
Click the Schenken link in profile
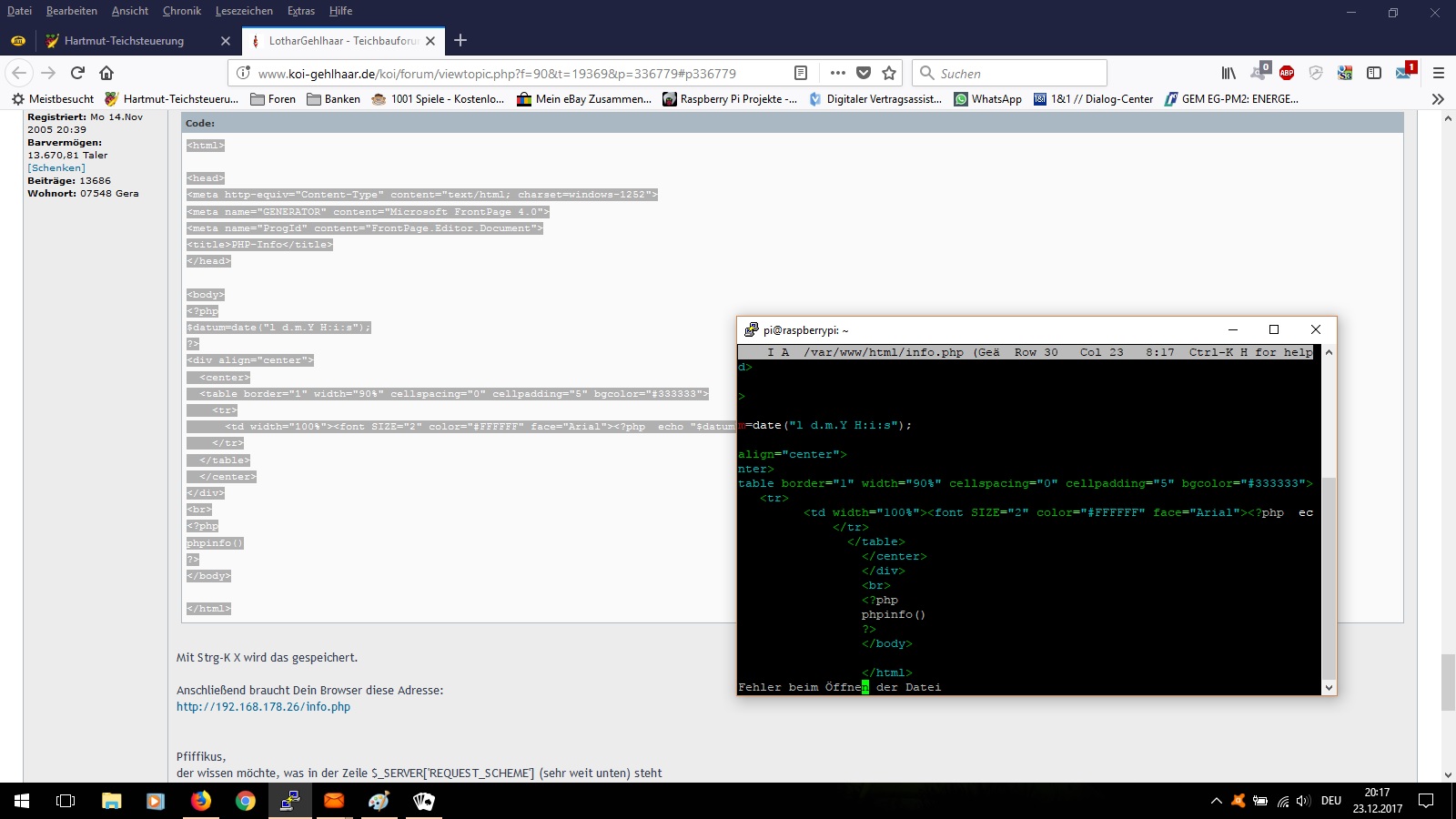point(56,168)
